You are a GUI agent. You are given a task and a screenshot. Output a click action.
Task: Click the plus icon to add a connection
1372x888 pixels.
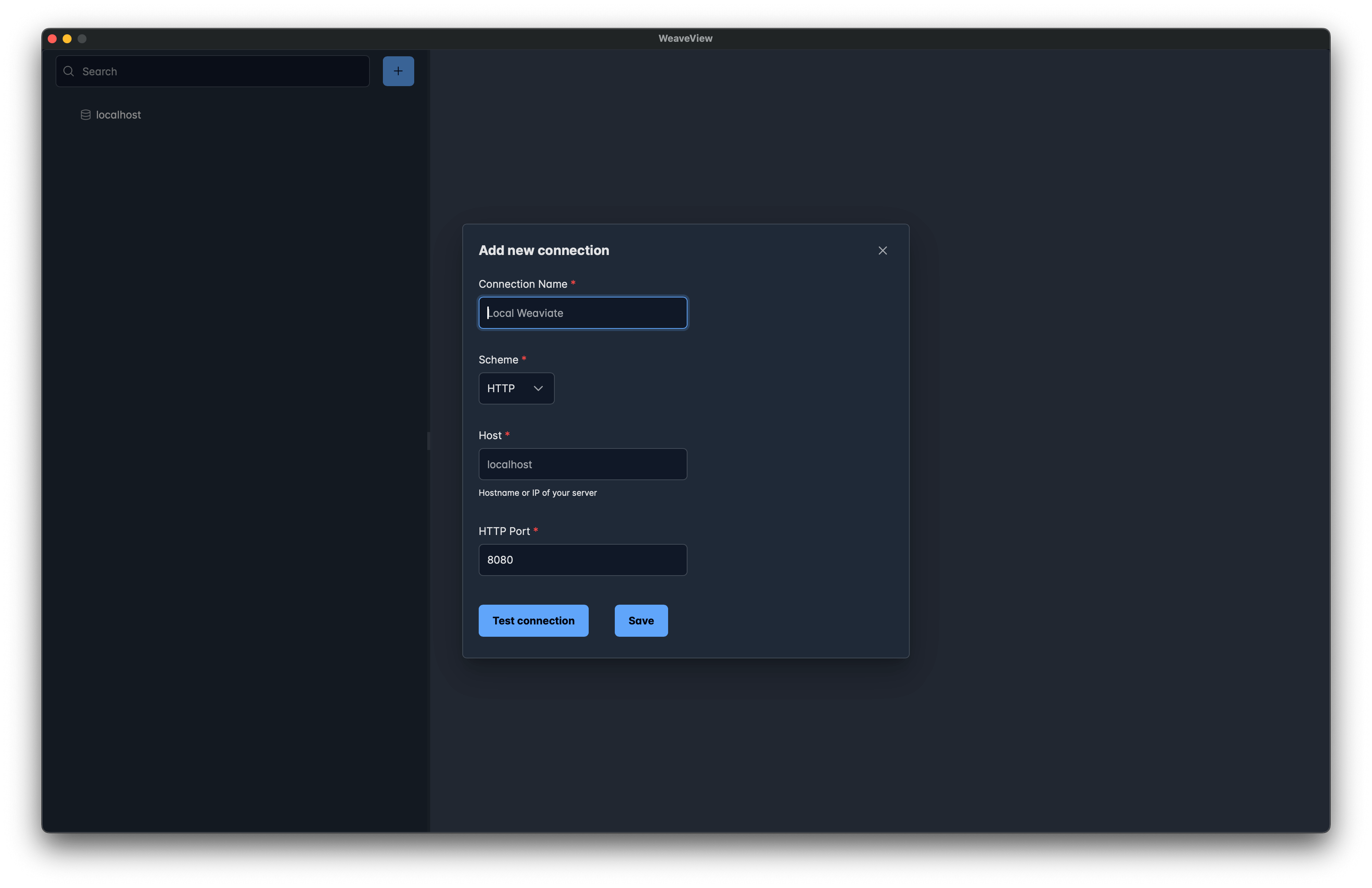point(398,71)
